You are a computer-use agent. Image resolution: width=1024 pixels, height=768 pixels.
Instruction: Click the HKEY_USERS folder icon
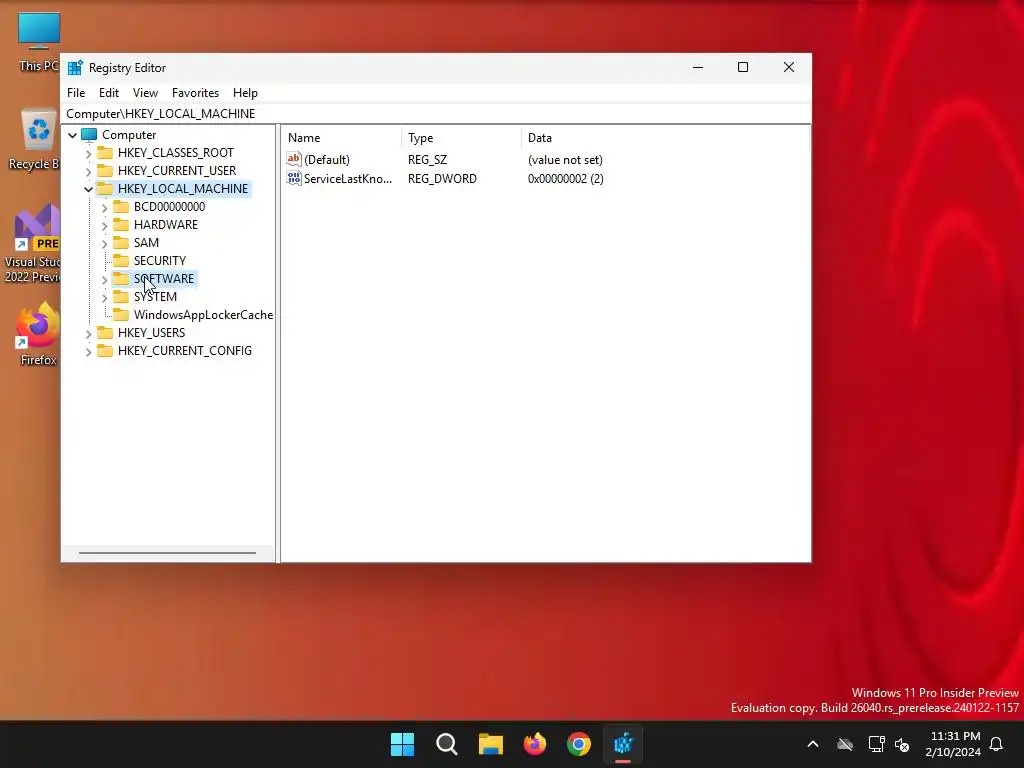105,332
